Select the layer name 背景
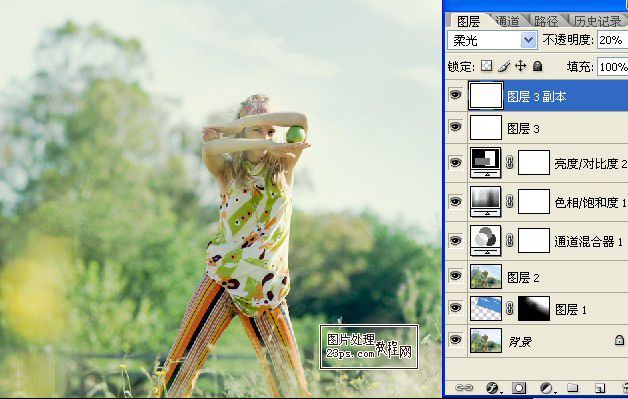The image size is (628, 399). 520,342
